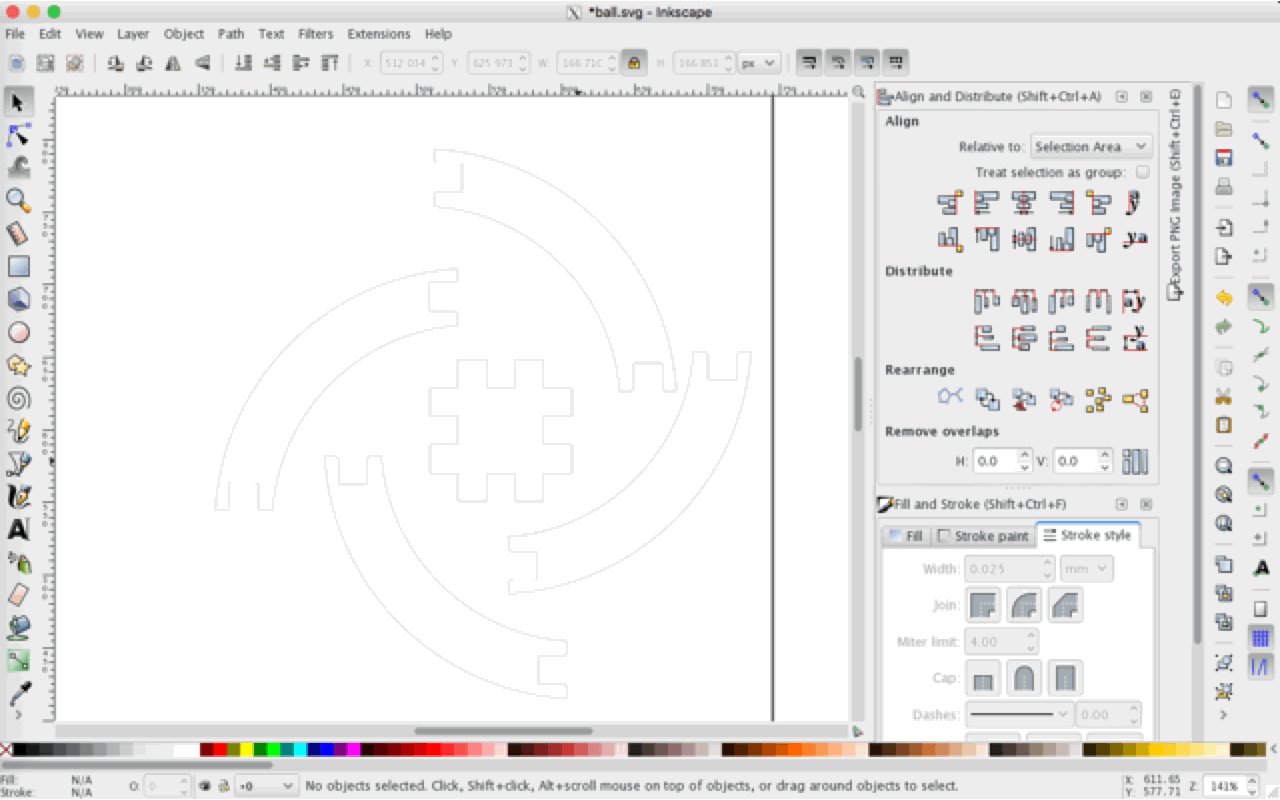1280x800 pixels.
Task: Select the Tweak tool
Action: point(18,167)
